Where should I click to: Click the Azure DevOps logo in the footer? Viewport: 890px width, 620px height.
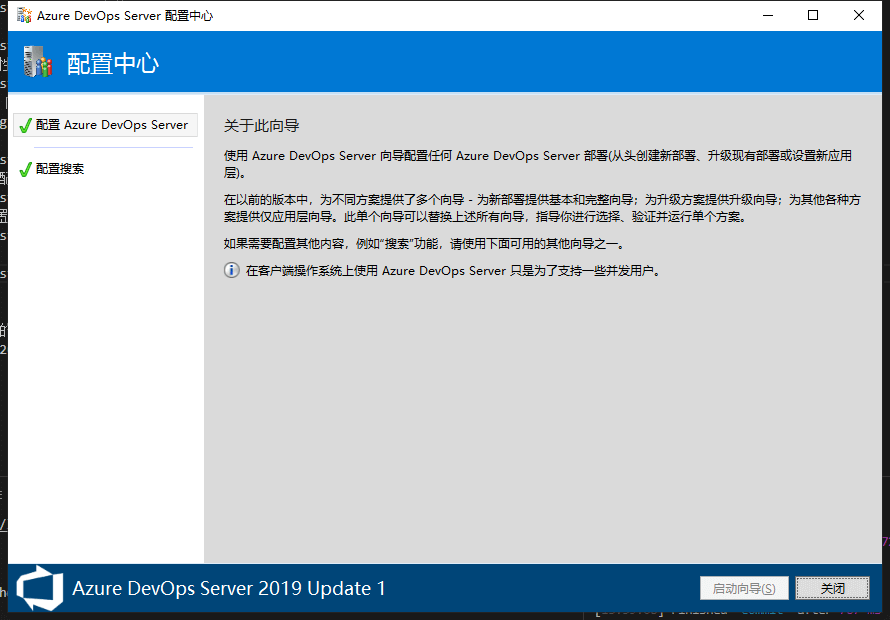(40, 588)
